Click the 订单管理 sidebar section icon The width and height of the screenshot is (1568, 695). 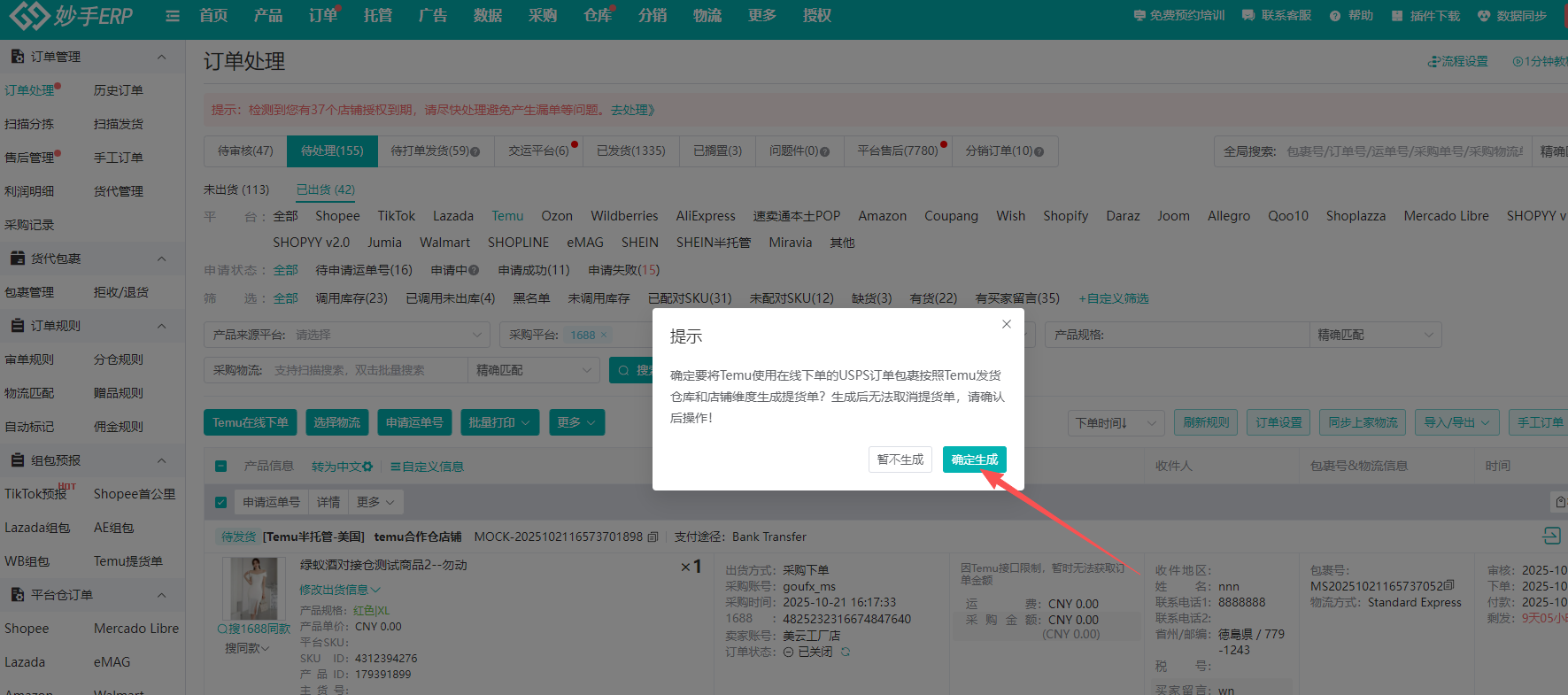(x=17, y=57)
